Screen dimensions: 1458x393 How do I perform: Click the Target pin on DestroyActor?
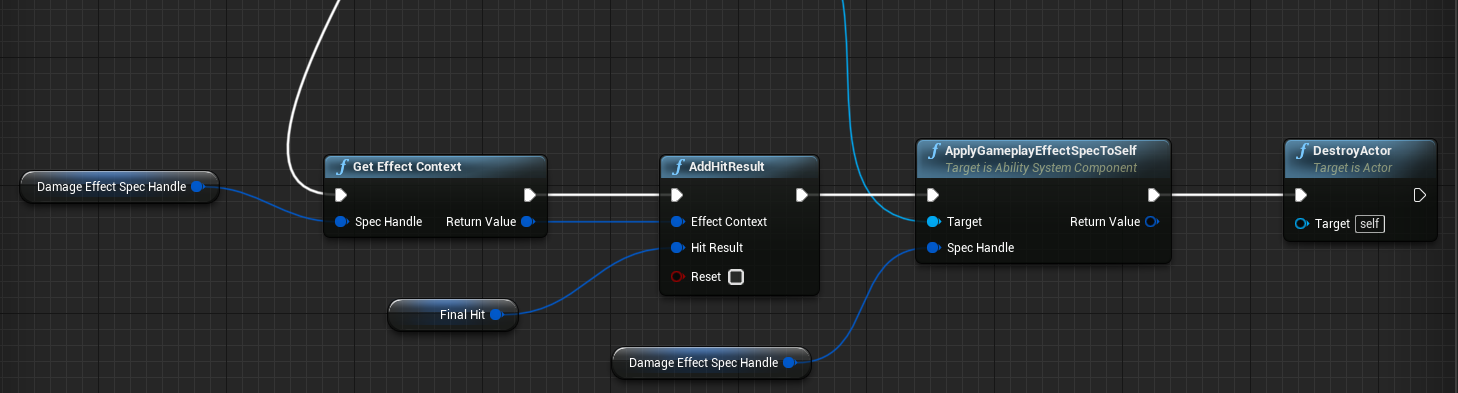pos(1301,224)
